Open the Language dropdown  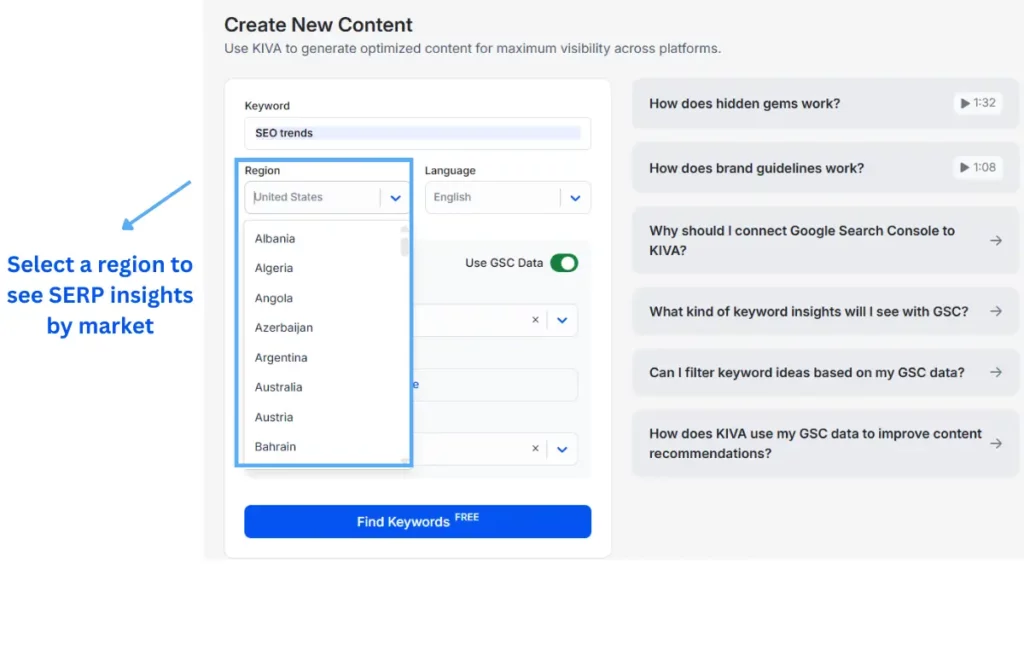(x=575, y=198)
